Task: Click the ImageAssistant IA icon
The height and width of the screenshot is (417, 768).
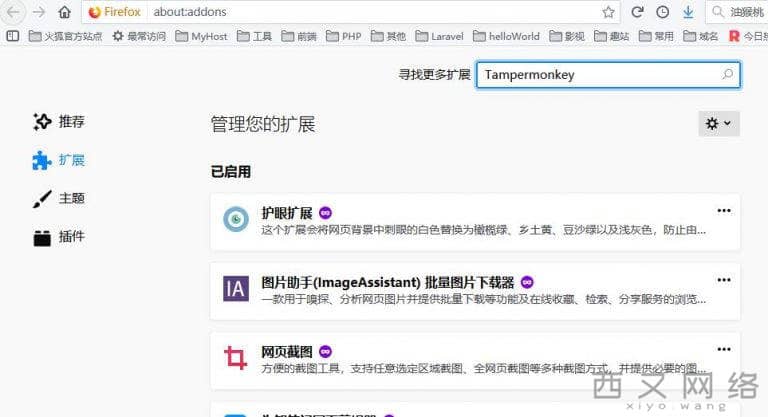Action: tap(236, 289)
